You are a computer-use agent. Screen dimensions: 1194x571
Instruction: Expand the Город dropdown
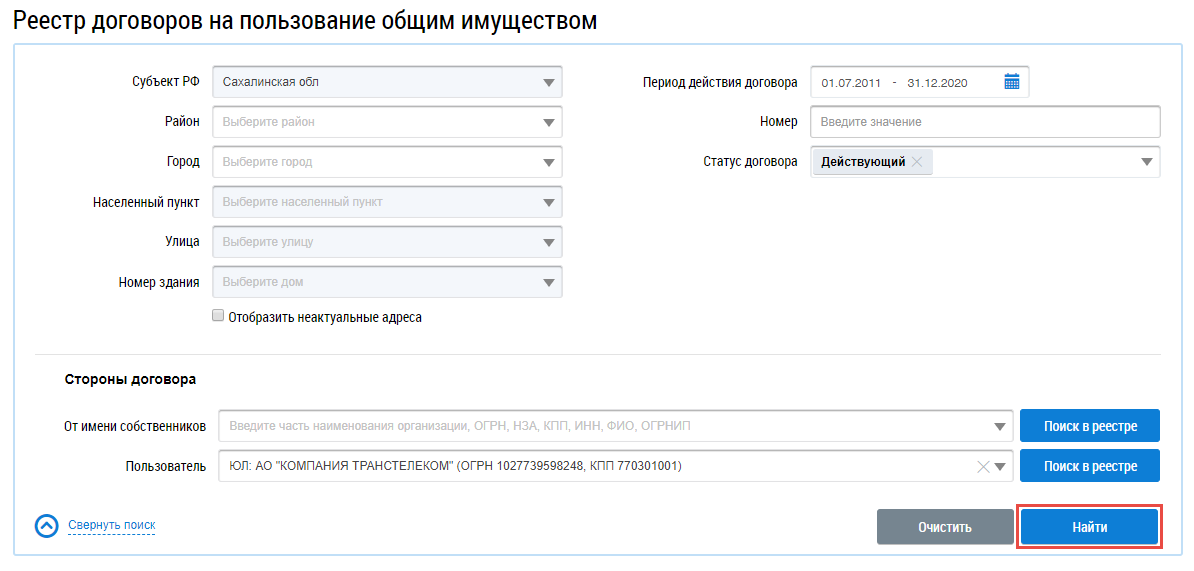pos(548,162)
